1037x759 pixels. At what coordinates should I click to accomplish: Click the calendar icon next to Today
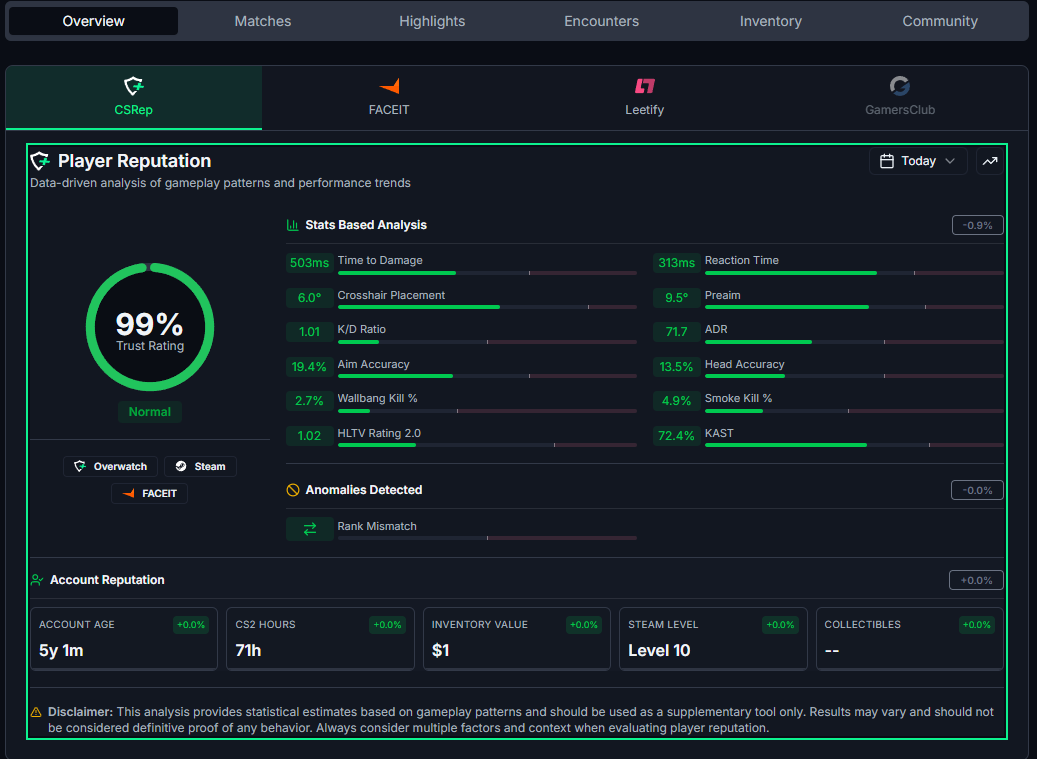point(887,161)
